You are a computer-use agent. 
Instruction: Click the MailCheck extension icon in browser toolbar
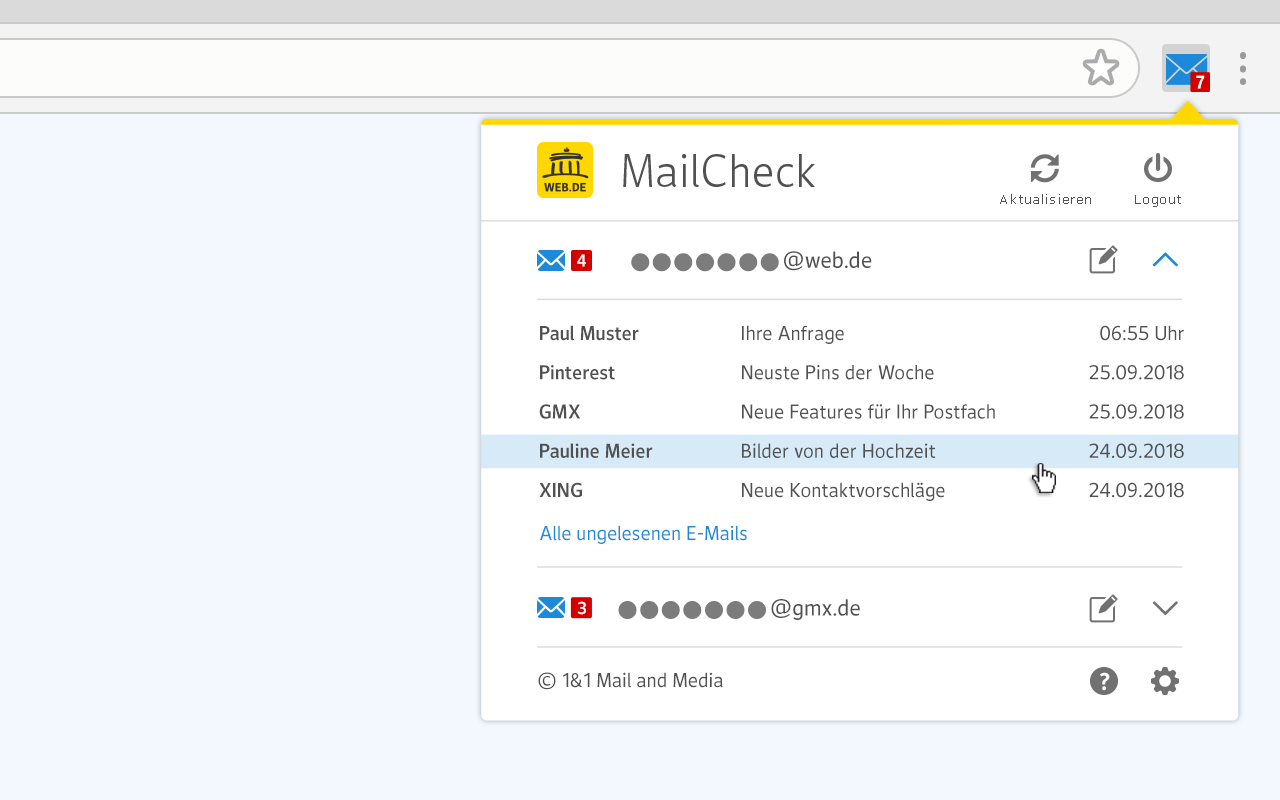pos(1186,67)
